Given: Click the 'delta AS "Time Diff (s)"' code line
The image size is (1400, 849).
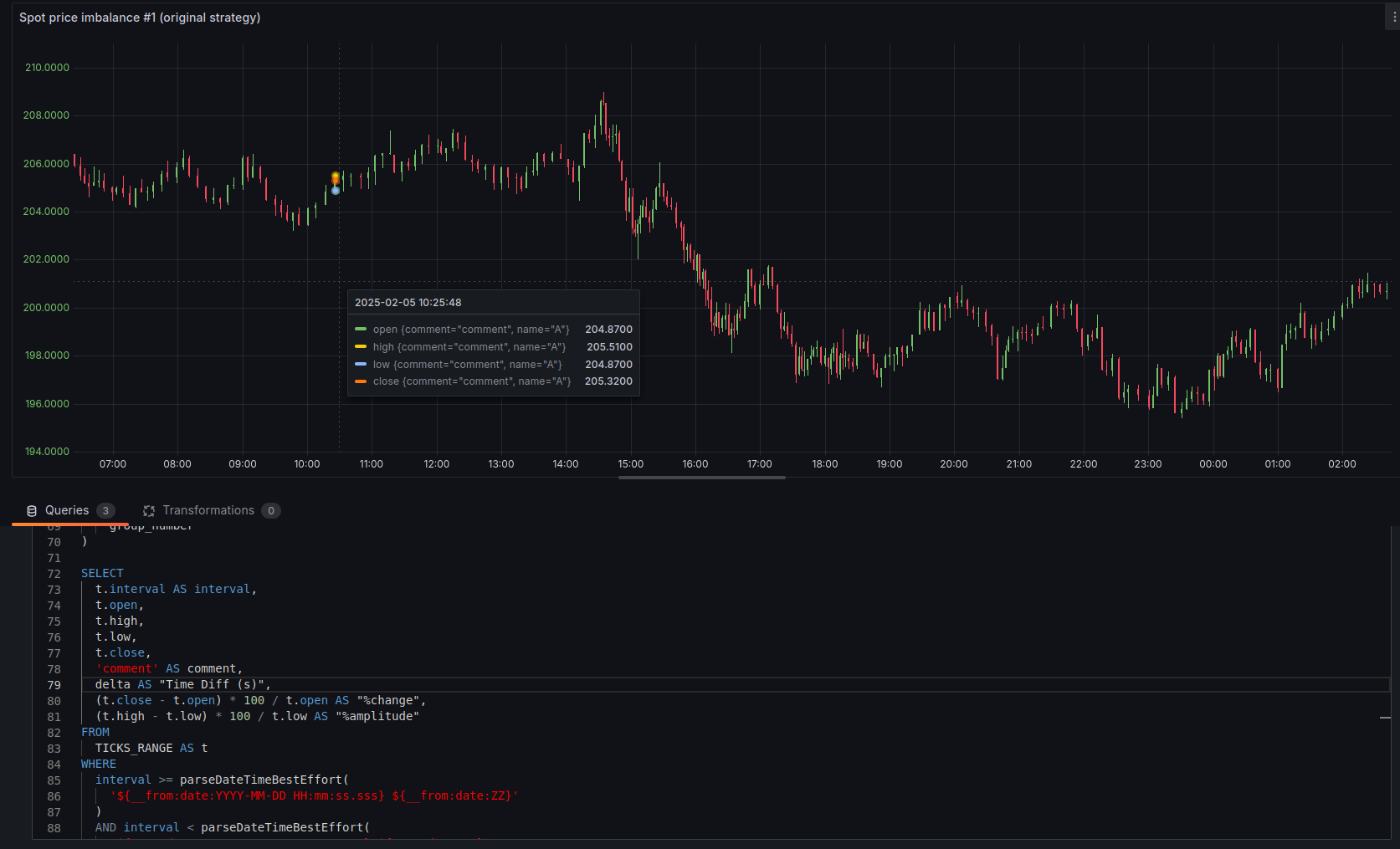Looking at the screenshot, I should pos(183,684).
